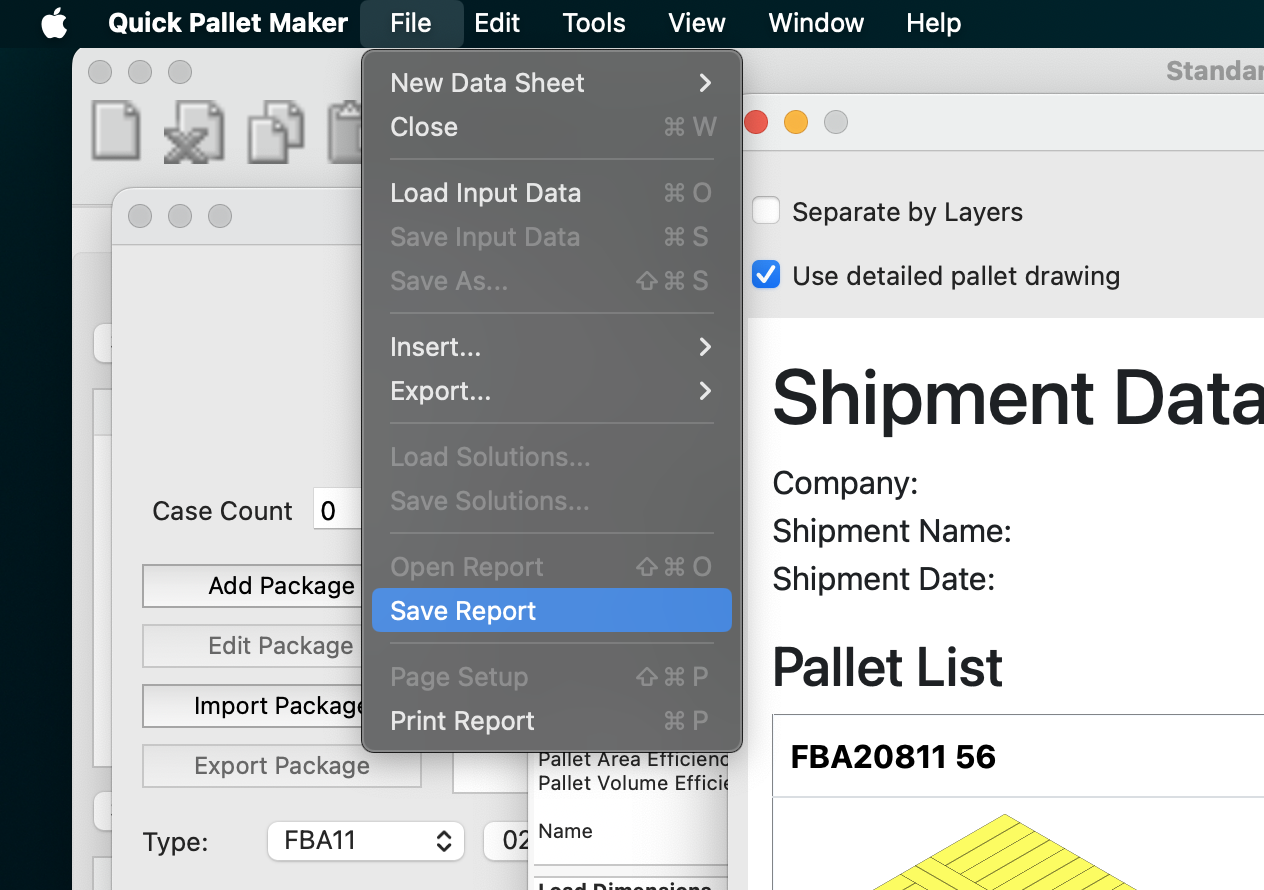This screenshot has height=890, width=1264.
Task: Click the Import Package button
Action: 252,706
